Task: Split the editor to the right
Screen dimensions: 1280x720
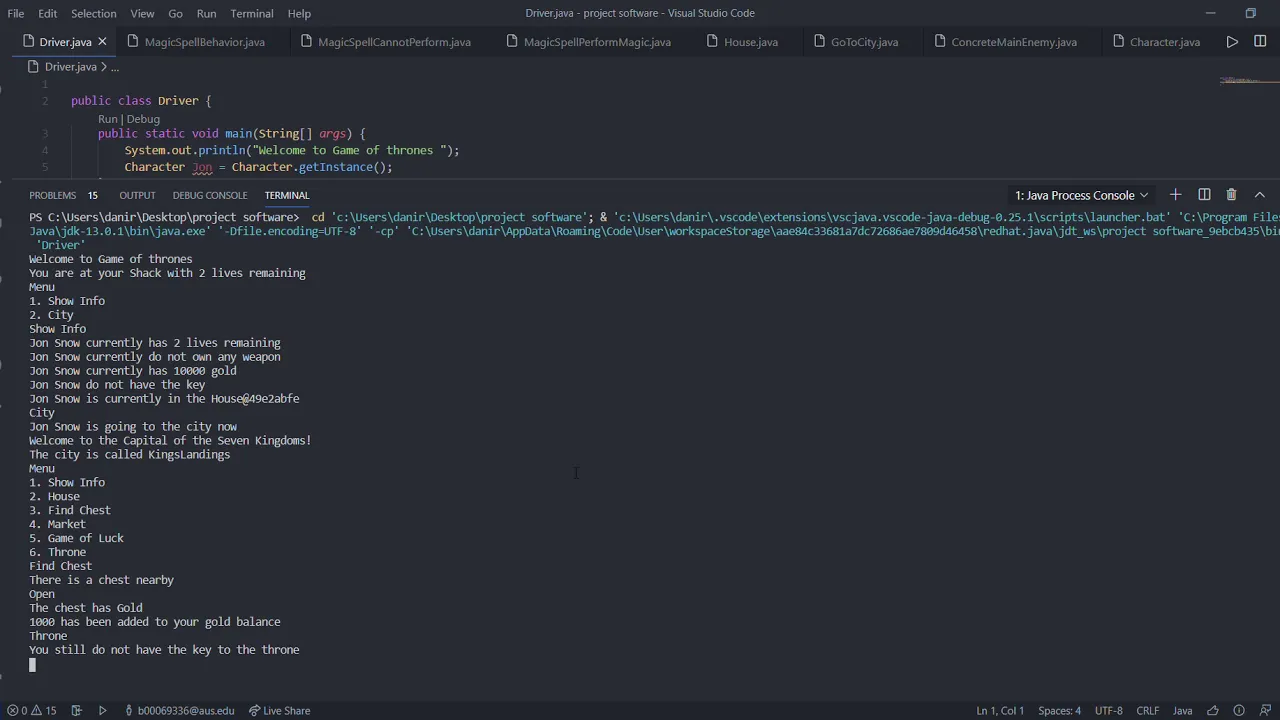Action: click(1260, 42)
